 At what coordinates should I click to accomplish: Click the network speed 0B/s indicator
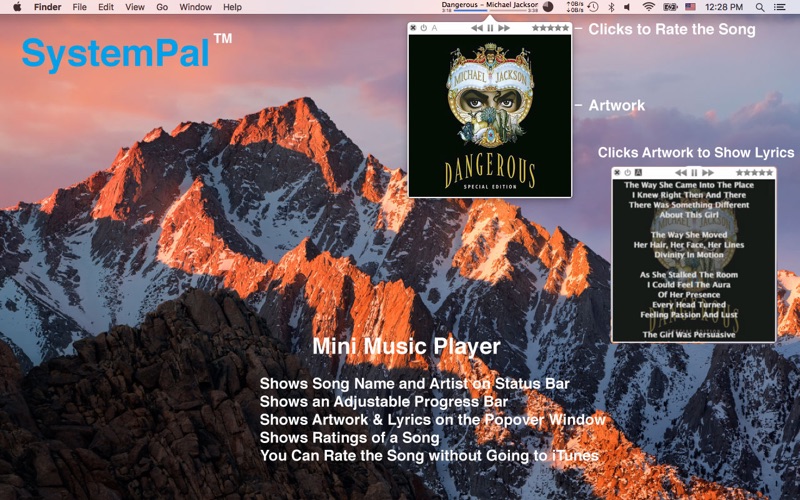click(575, 7)
